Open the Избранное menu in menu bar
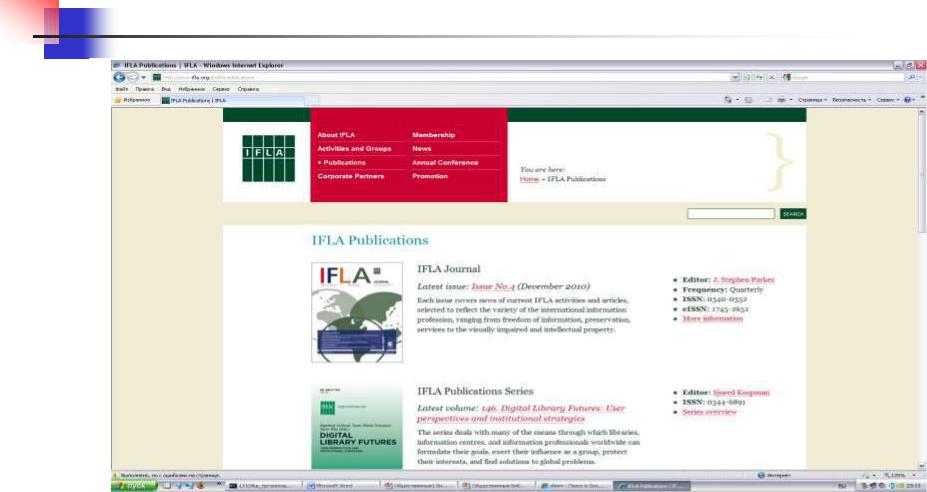The image size is (927, 492). point(192,89)
